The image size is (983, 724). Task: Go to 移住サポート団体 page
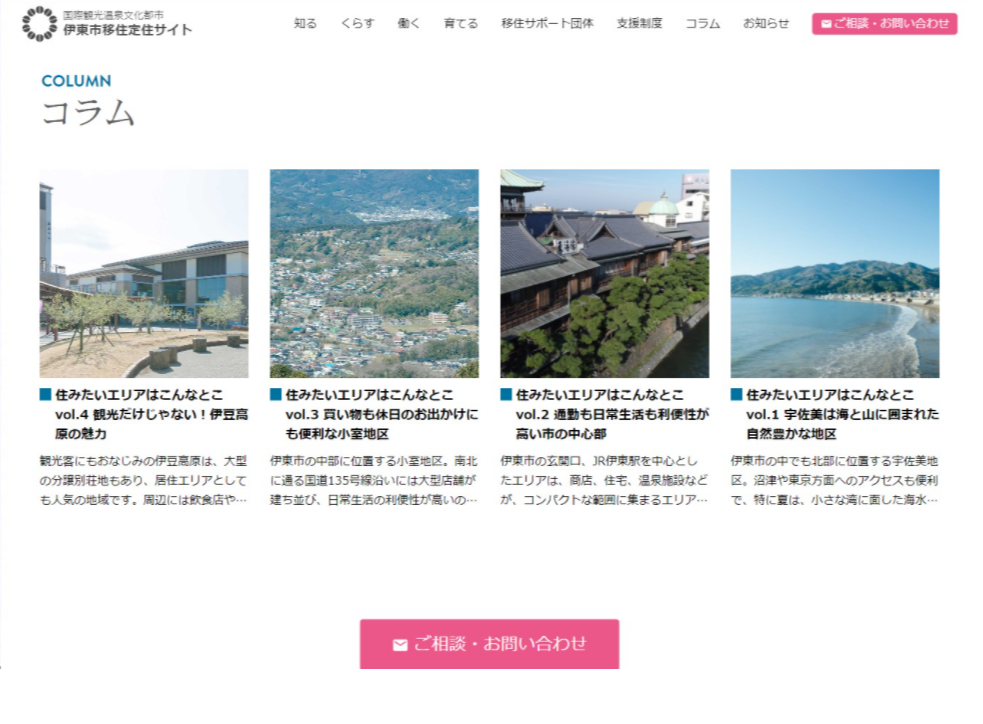pyautogui.click(x=547, y=24)
